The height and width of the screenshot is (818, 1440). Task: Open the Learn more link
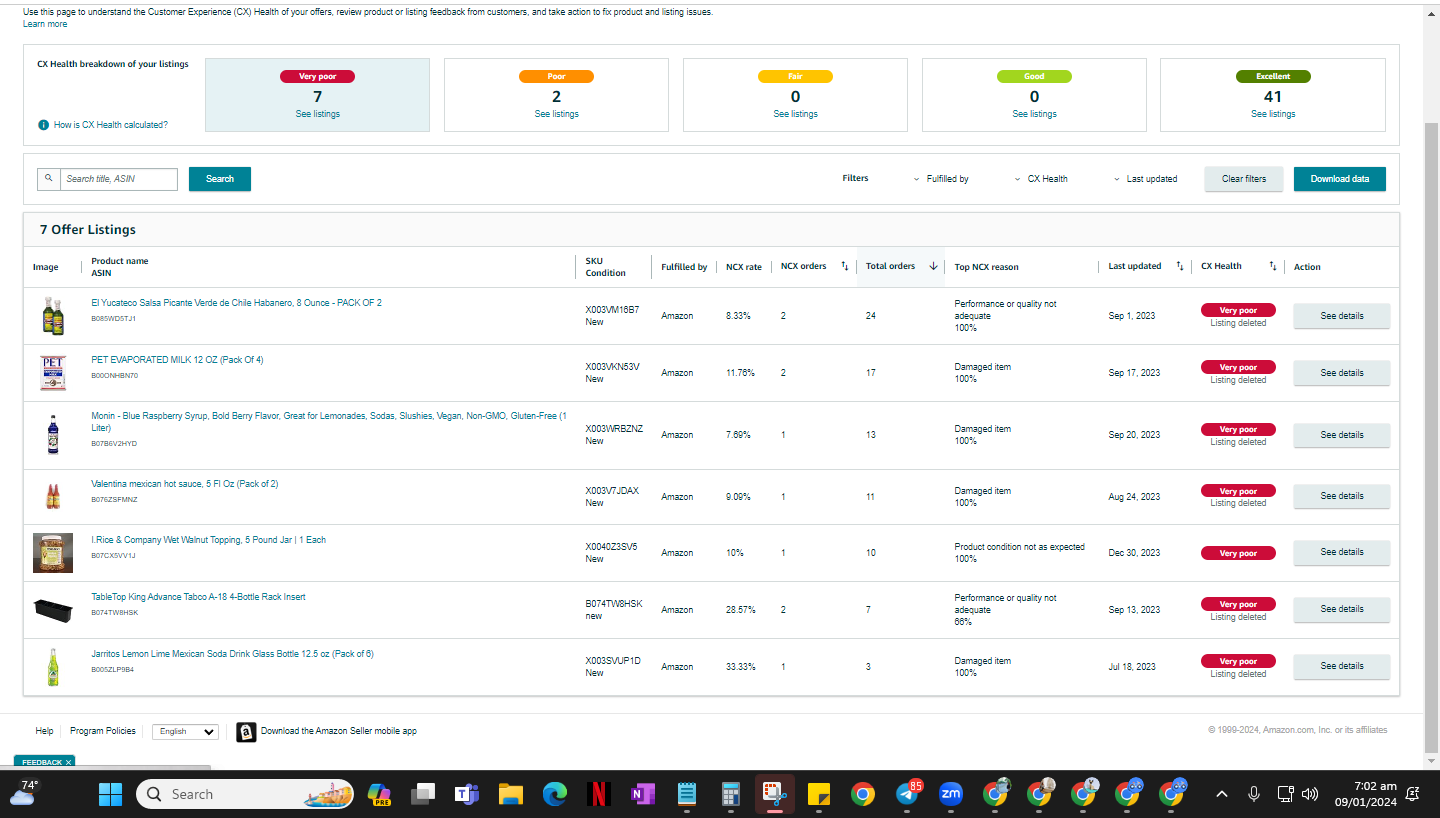[x=45, y=24]
